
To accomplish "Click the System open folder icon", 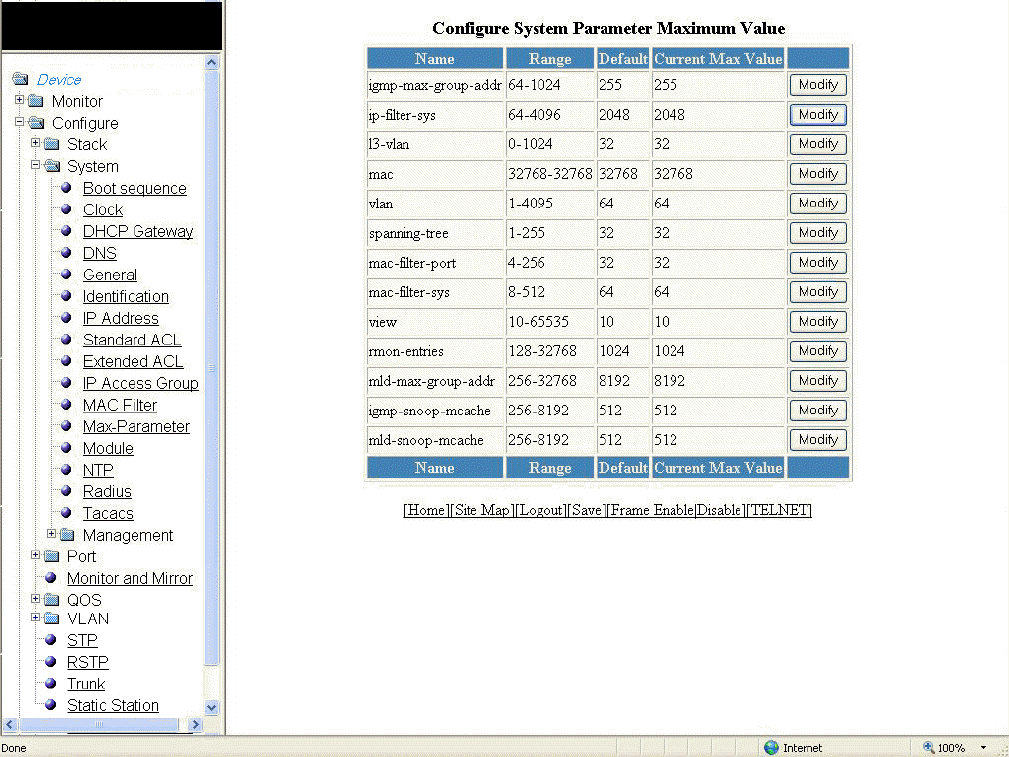I will (x=52, y=166).
